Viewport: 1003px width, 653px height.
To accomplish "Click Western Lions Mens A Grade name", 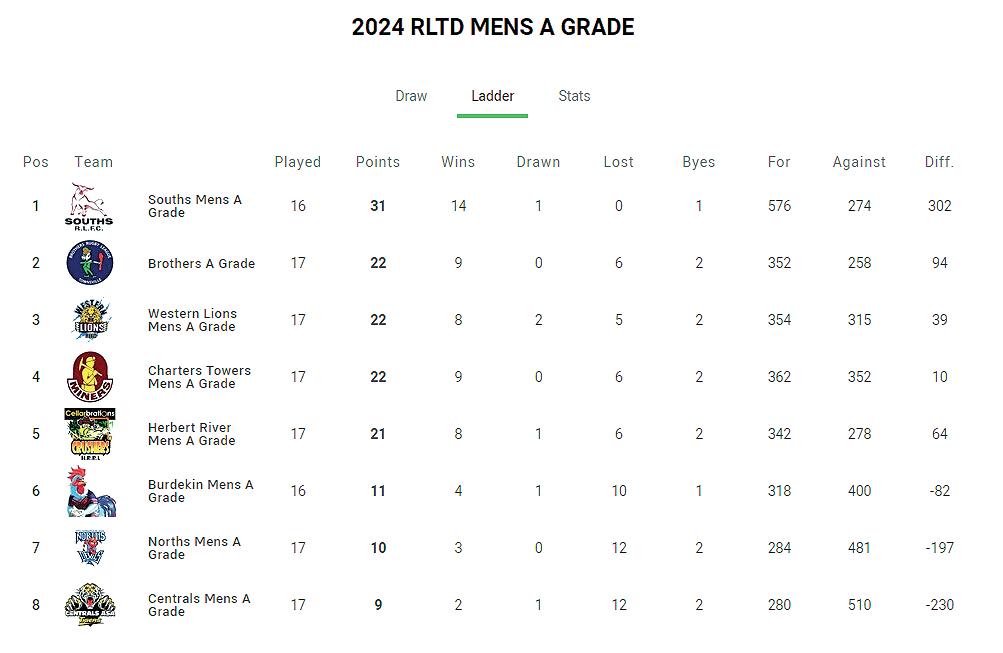I will pyautogui.click(x=192, y=320).
